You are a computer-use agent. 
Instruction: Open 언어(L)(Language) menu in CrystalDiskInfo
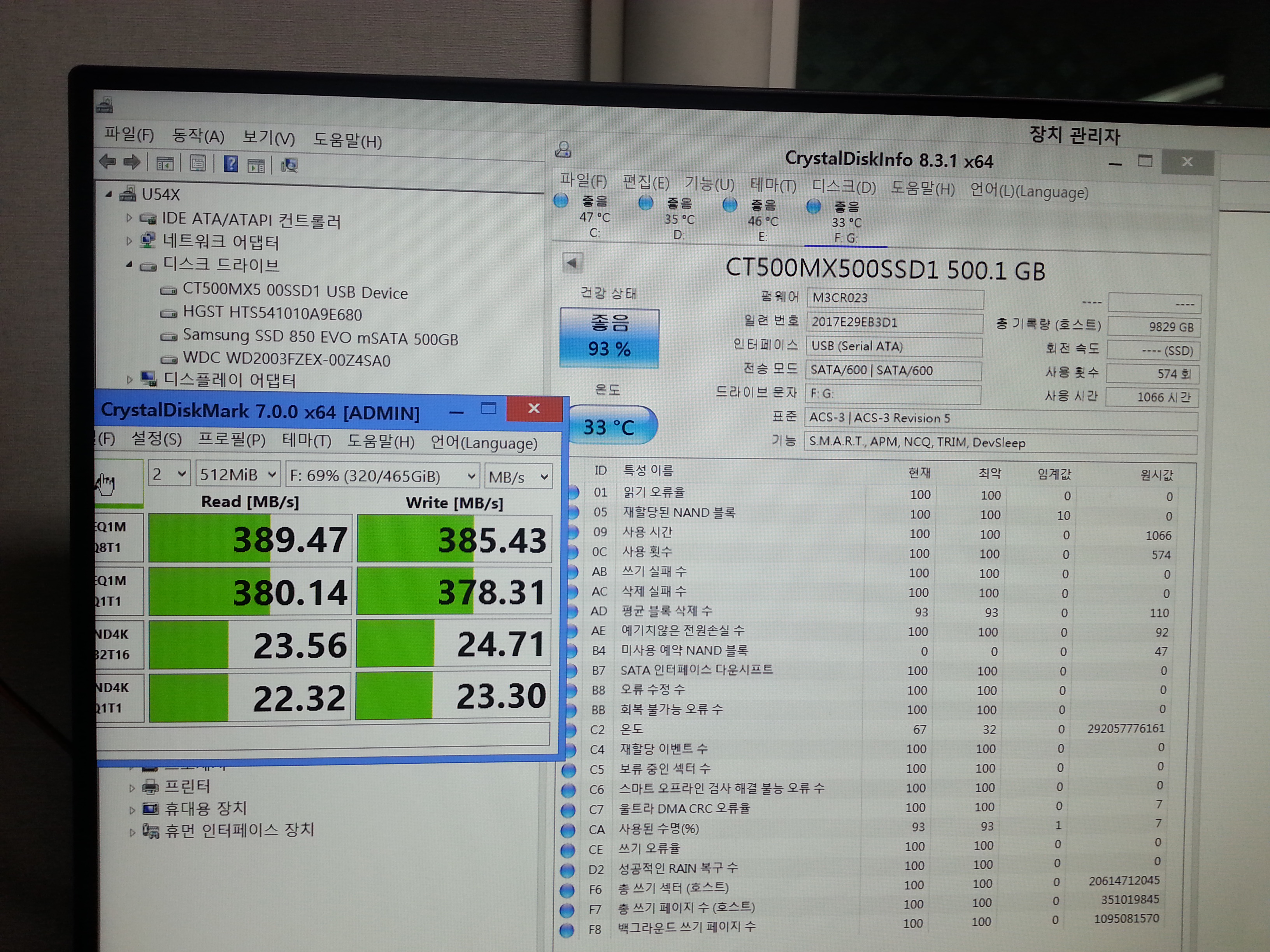(1030, 191)
